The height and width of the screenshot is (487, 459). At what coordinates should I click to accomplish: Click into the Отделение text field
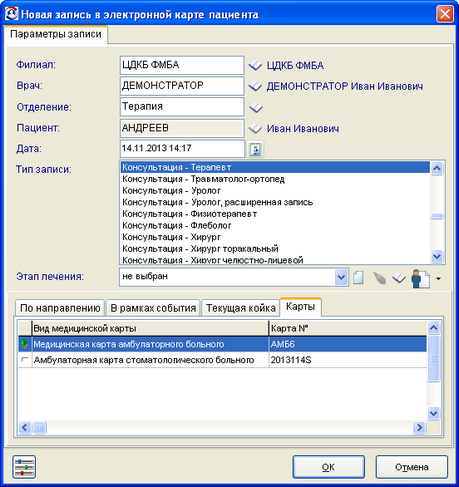point(182,107)
